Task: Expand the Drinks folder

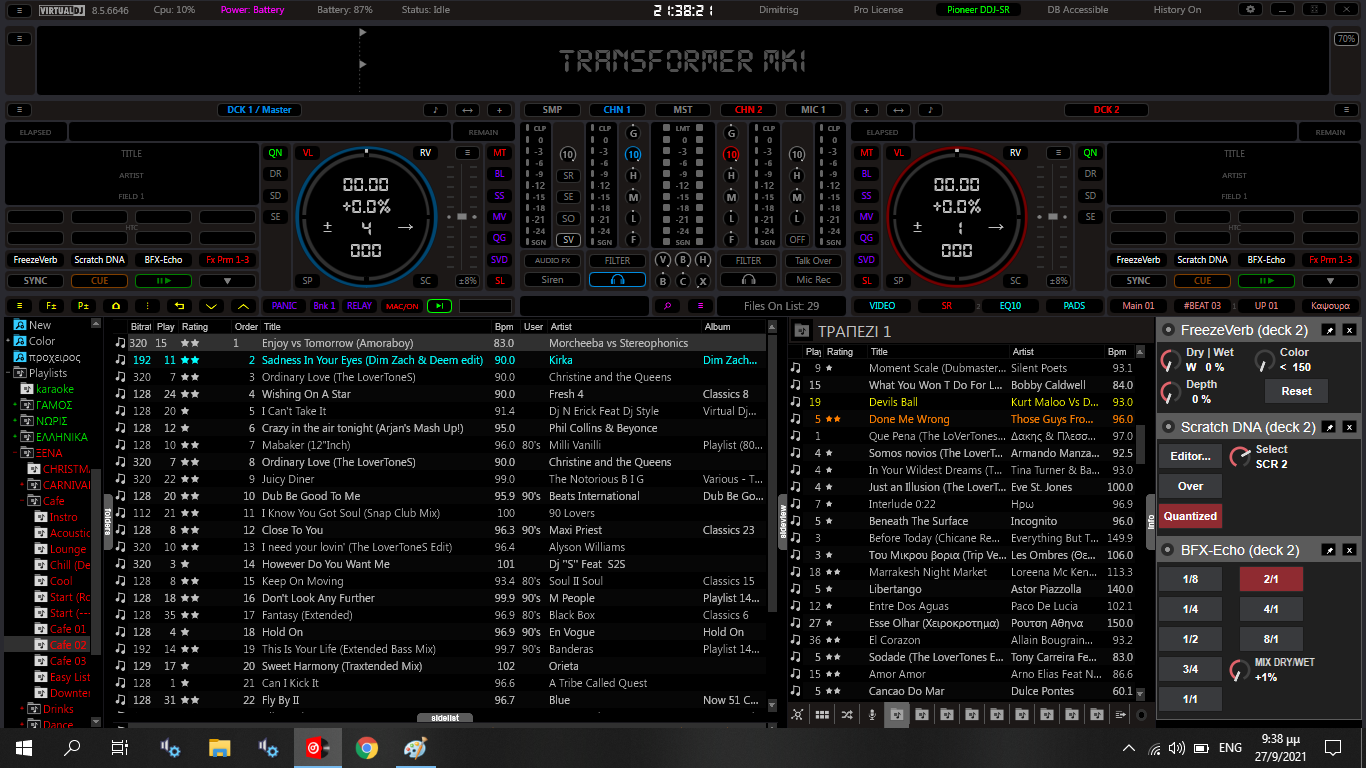Action: (23, 709)
